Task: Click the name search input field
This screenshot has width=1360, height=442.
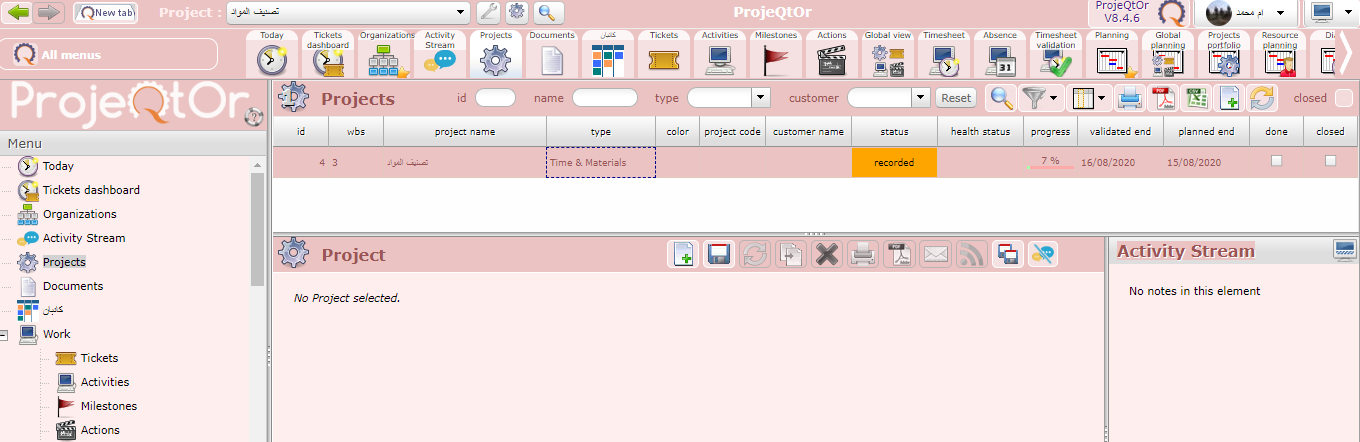Action: tap(604, 98)
